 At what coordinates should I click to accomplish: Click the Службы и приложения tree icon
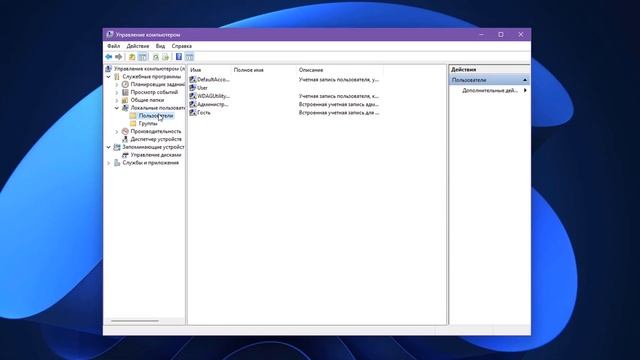click(x=117, y=163)
